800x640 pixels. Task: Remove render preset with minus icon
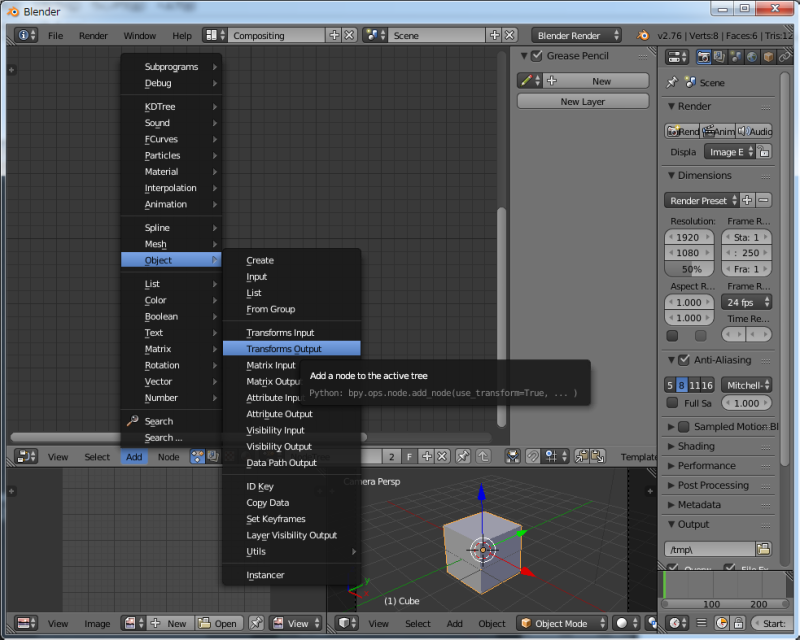[x=763, y=200]
